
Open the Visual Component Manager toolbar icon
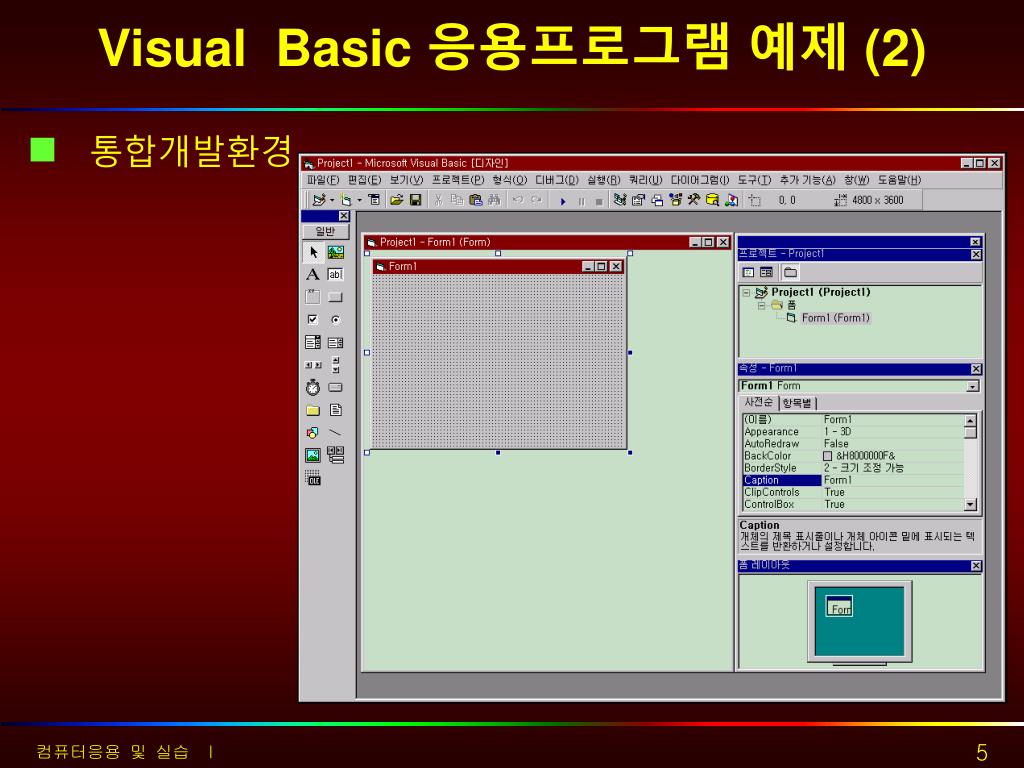732,200
